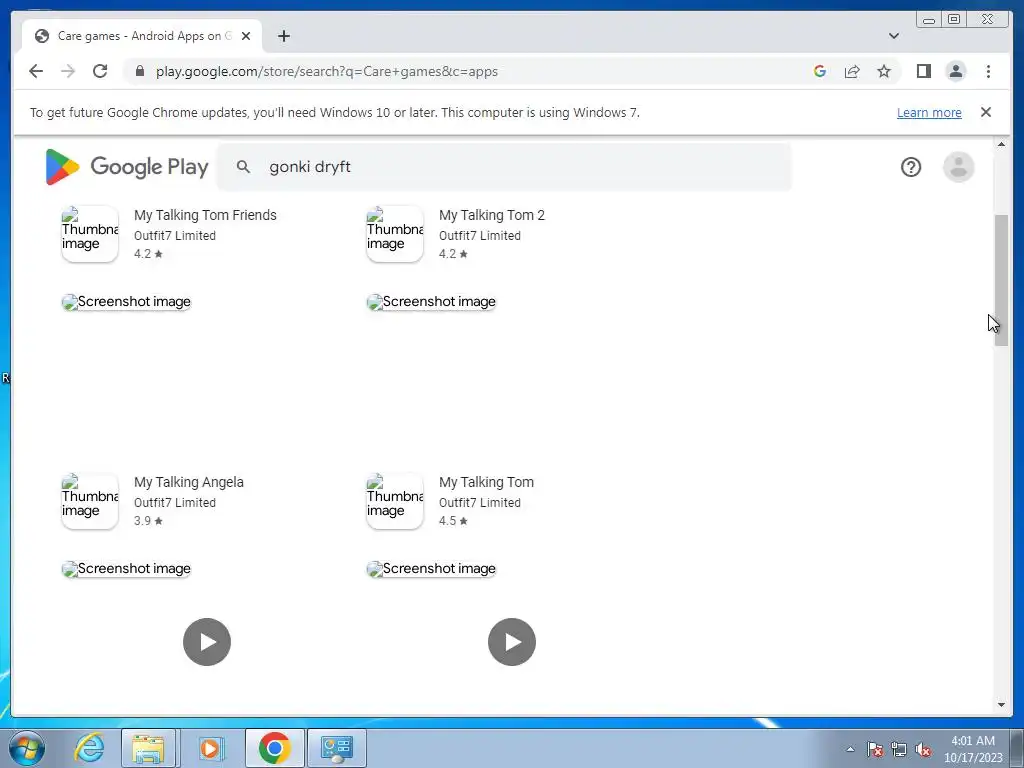Screen dimensions: 1024x768
Task: Open the Google Play home logo
Action: (x=127, y=167)
